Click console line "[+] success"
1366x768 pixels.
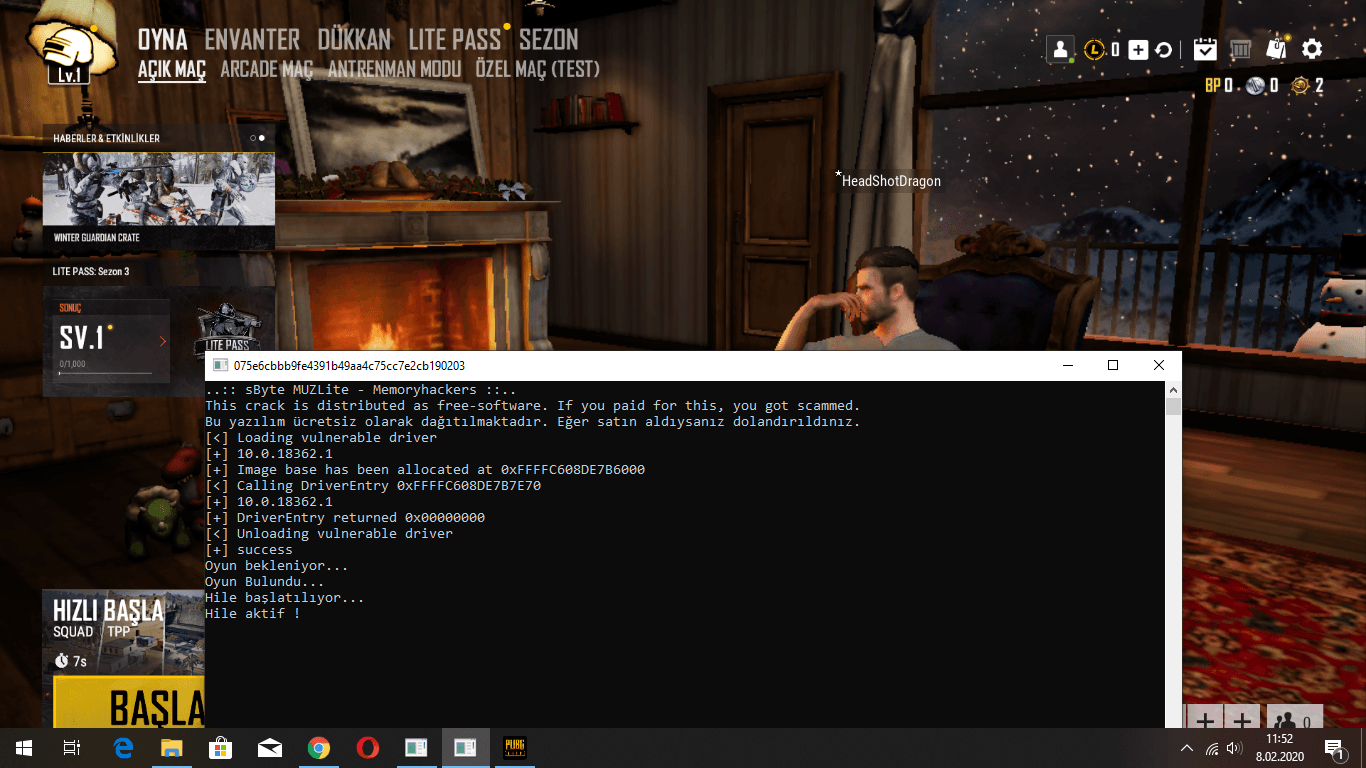(x=248, y=549)
